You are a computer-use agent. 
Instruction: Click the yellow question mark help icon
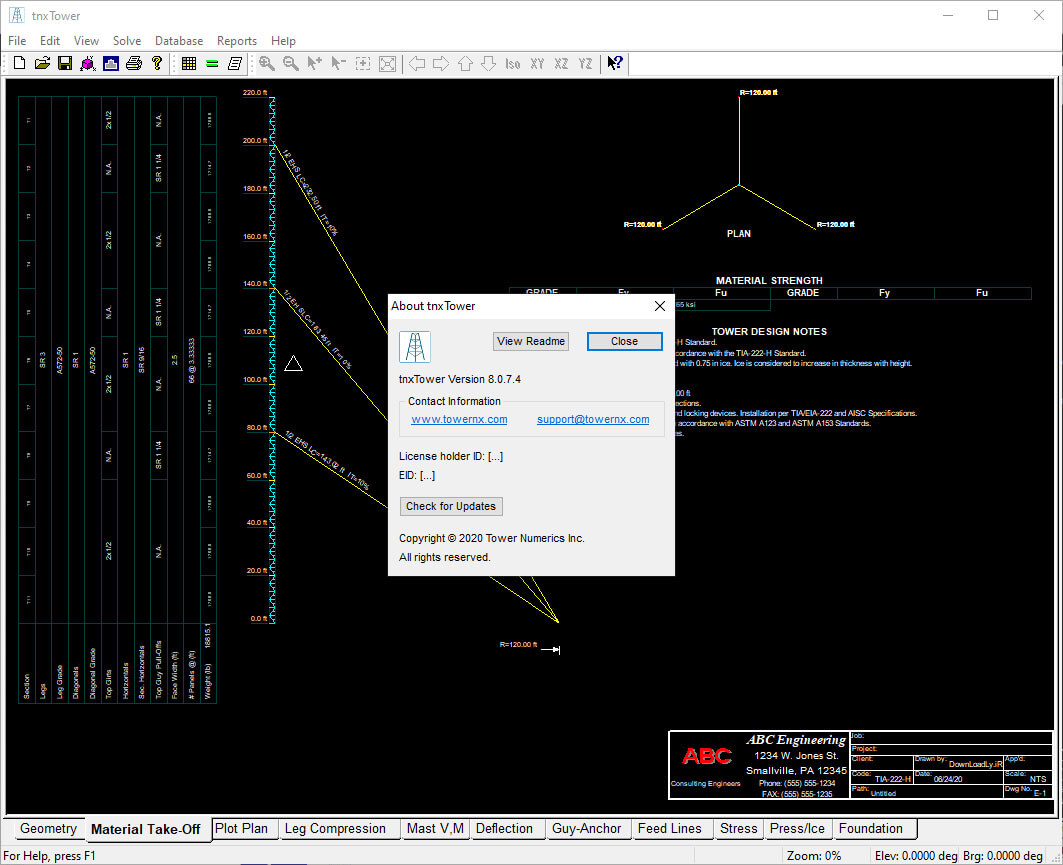(156, 63)
